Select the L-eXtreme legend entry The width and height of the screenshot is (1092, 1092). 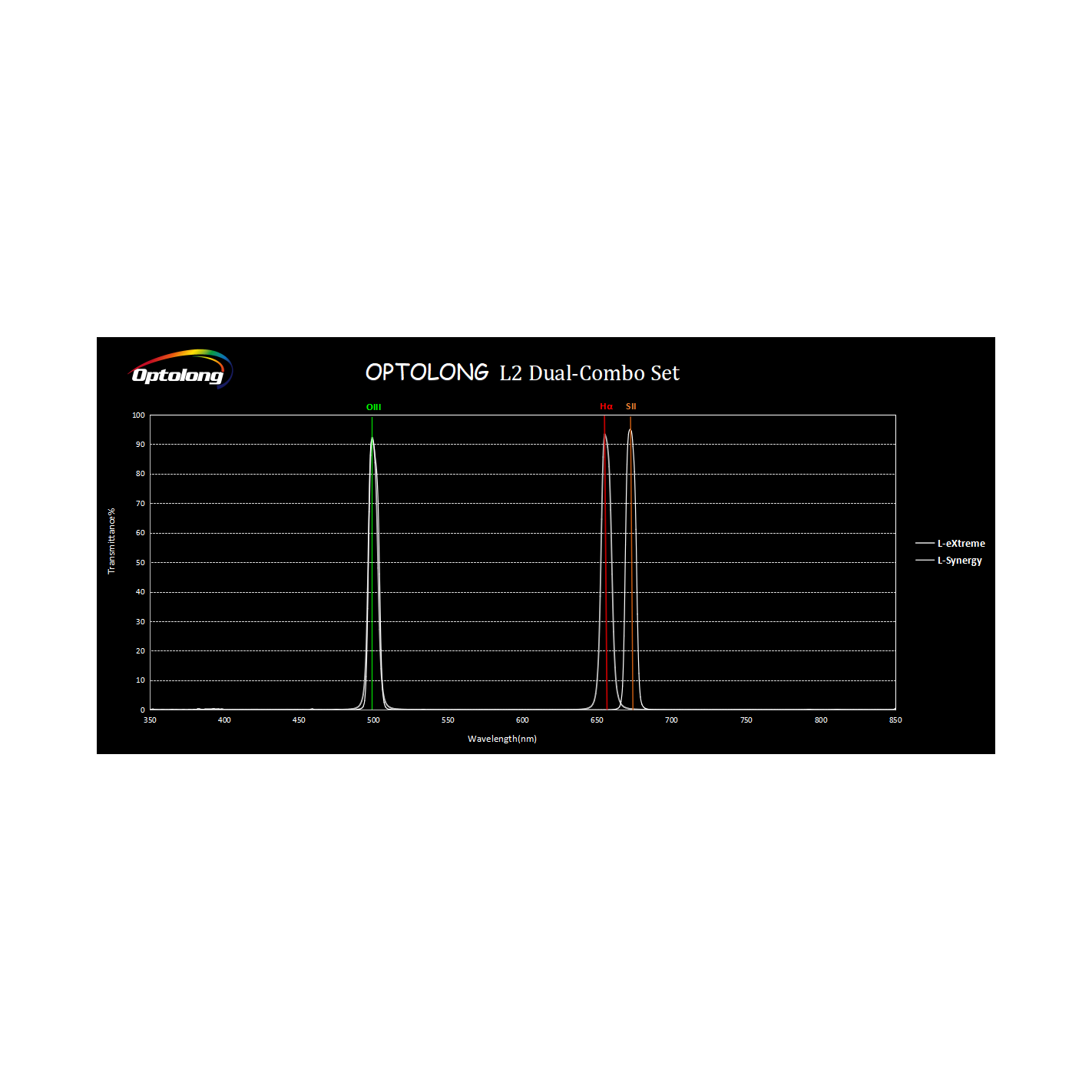point(961,544)
